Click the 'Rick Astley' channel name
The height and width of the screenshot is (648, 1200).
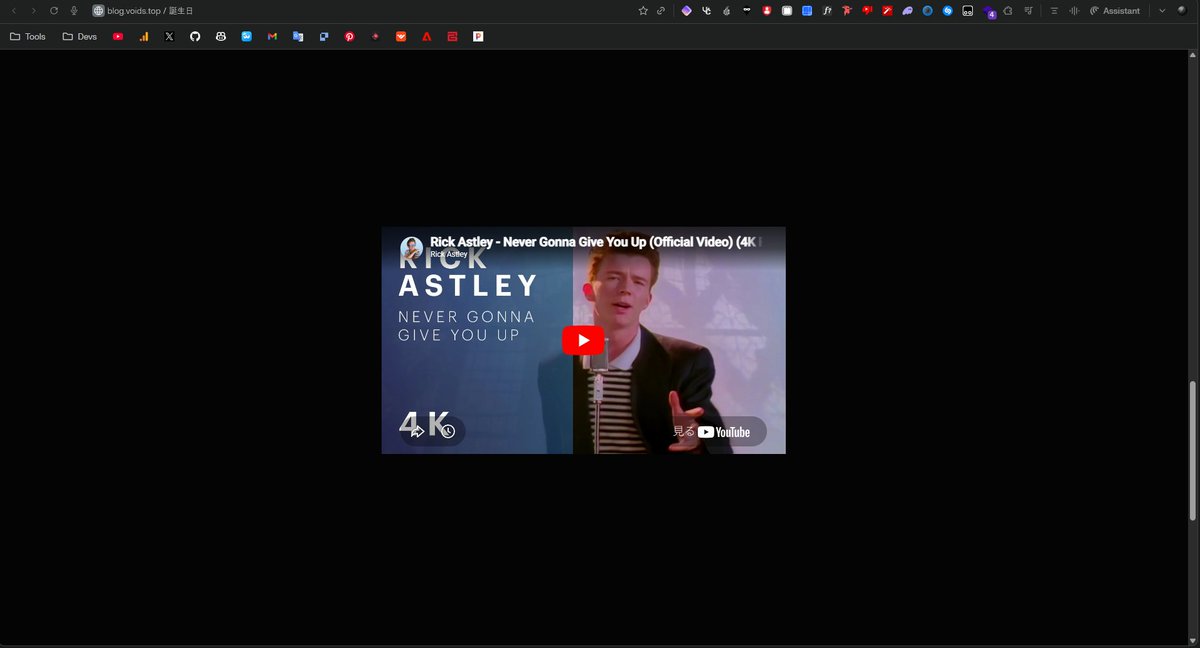449,254
